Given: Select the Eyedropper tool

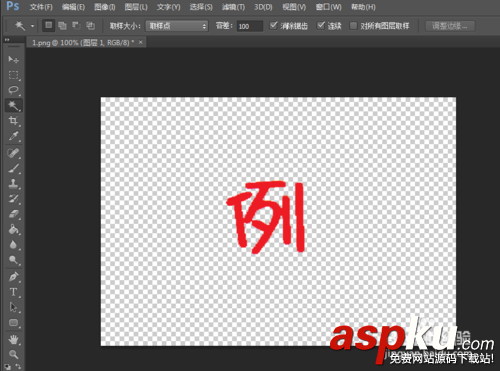Looking at the screenshot, I should pyautogui.click(x=13, y=136).
